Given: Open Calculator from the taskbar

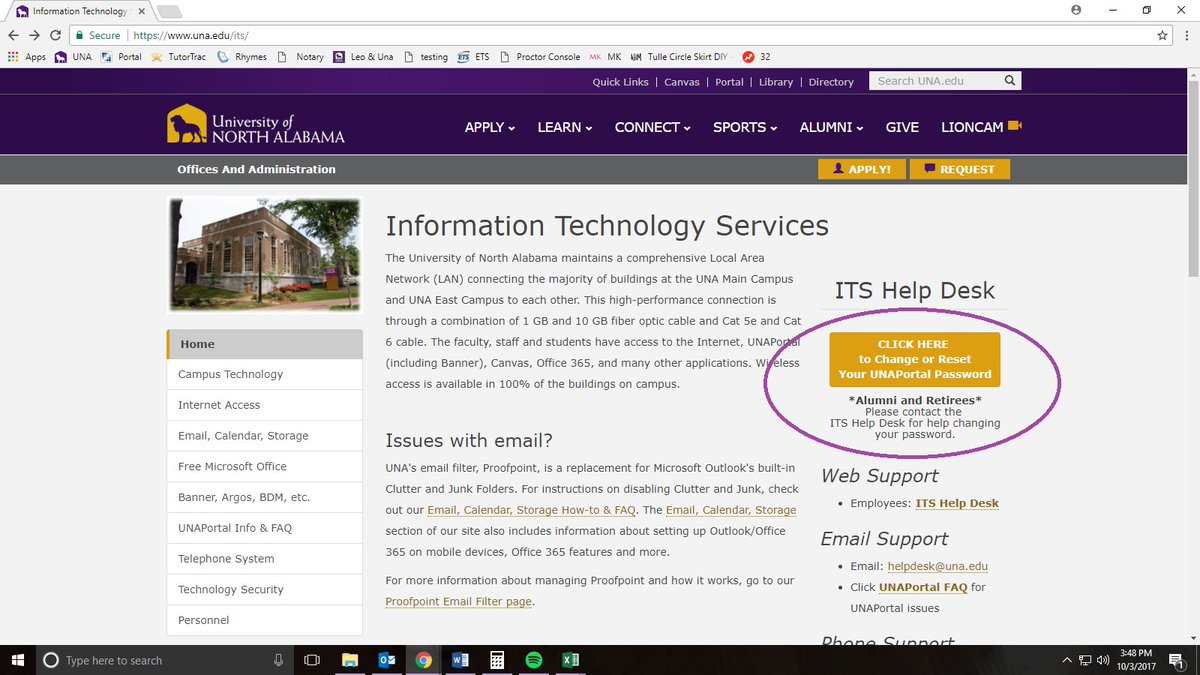Looking at the screenshot, I should (x=496, y=660).
